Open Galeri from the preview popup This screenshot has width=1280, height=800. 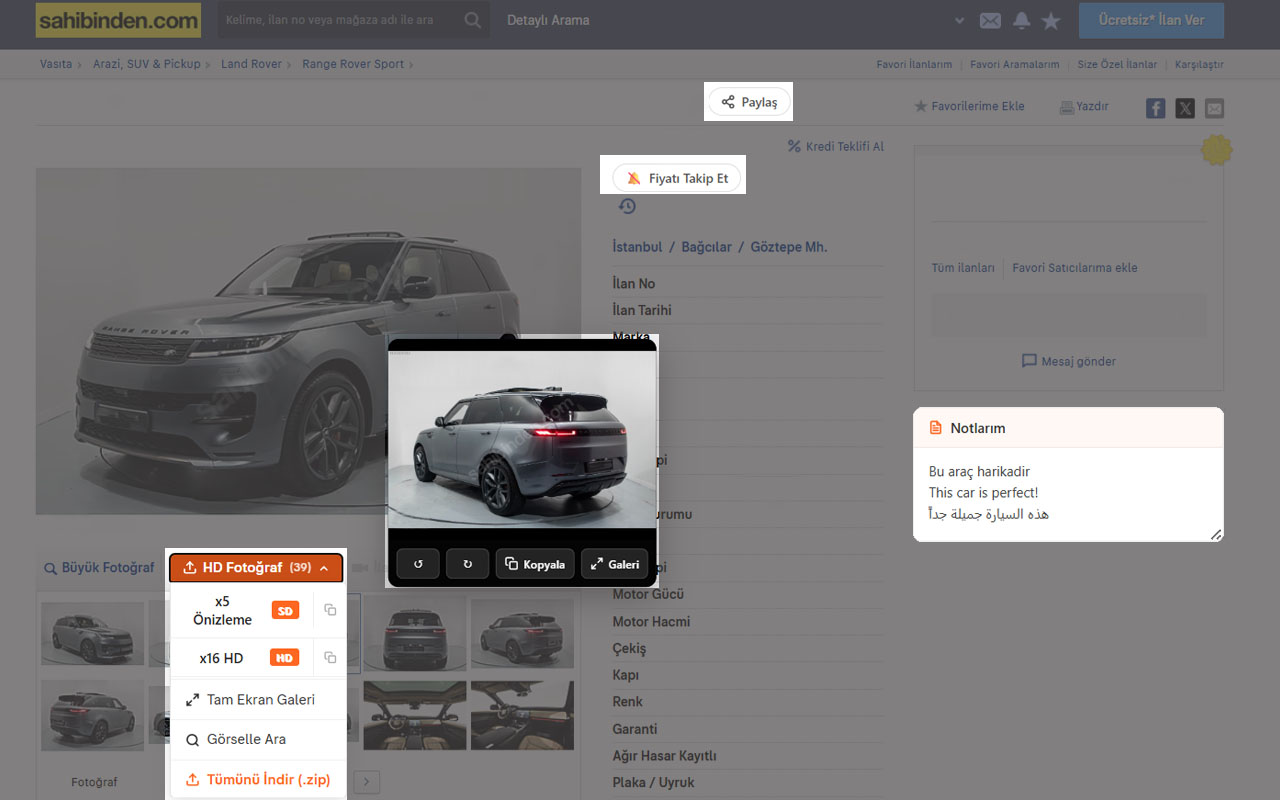click(615, 564)
